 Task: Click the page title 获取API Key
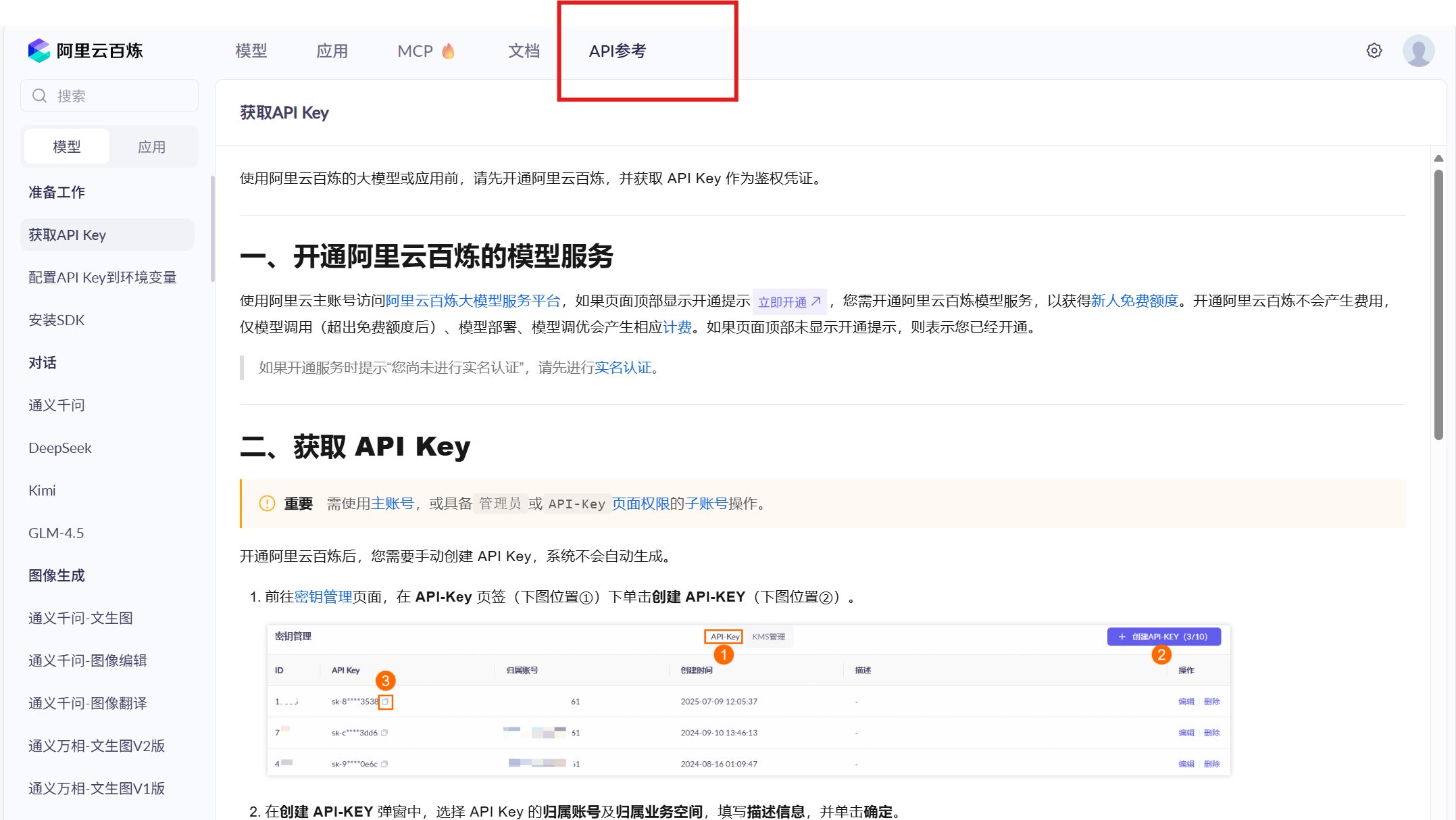click(284, 113)
